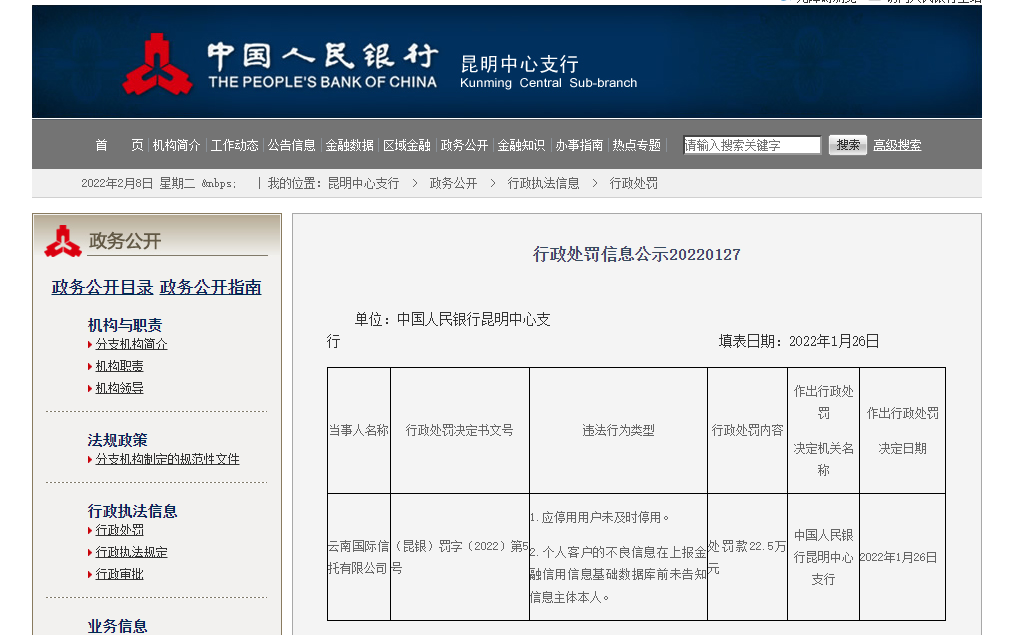Open the 分支机构简介 sidebar link
The width and height of the screenshot is (1030, 635).
pos(131,344)
